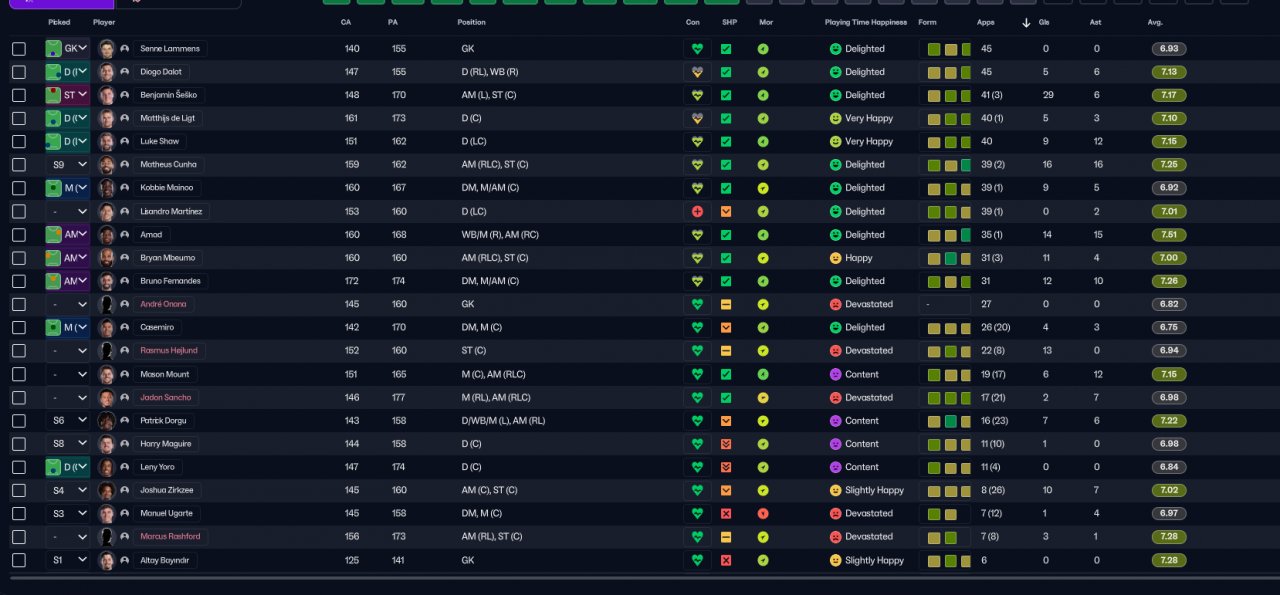Expand the picked dropdown for Bryan Mbeumo

pos(67,258)
